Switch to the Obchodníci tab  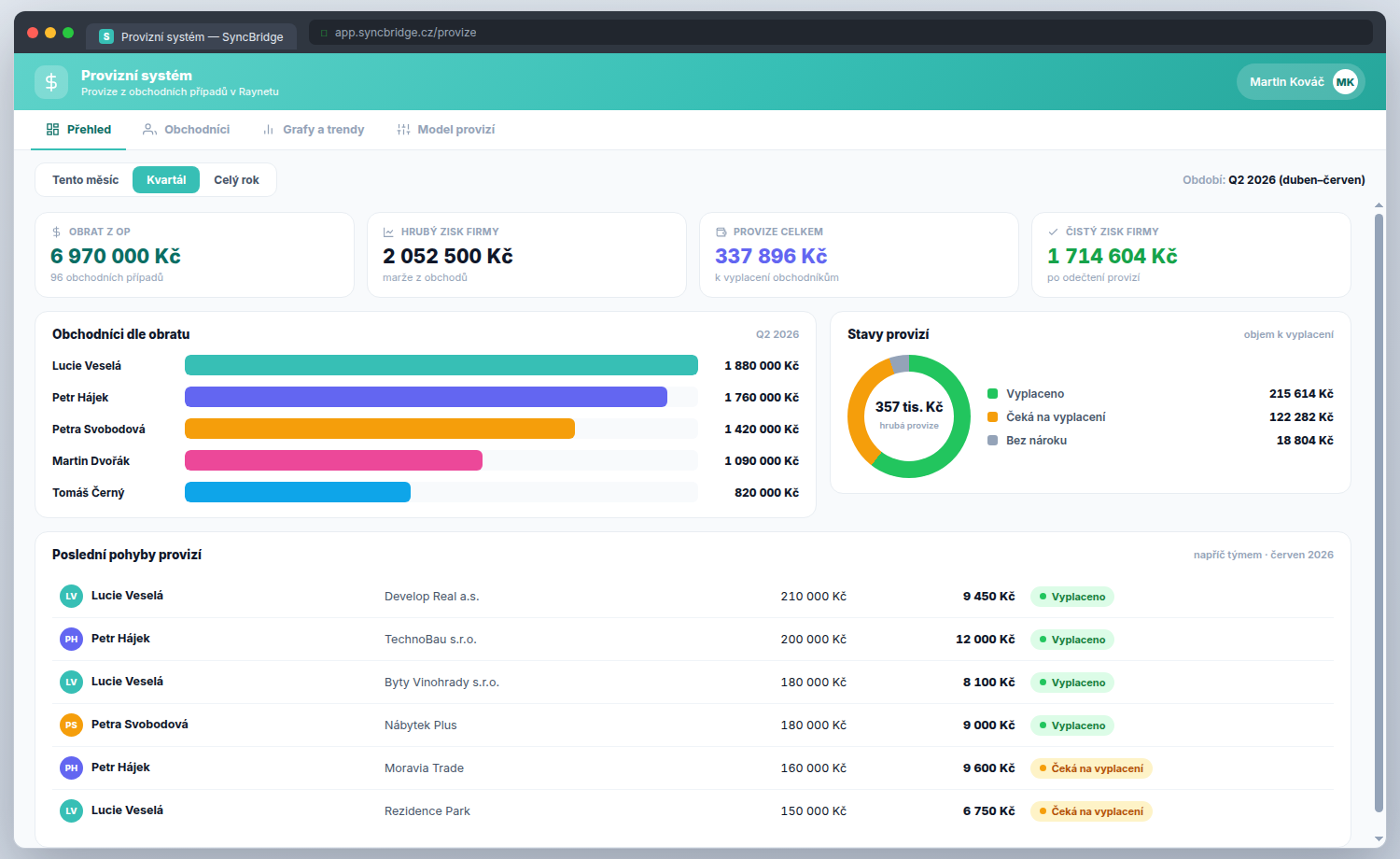point(186,130)
